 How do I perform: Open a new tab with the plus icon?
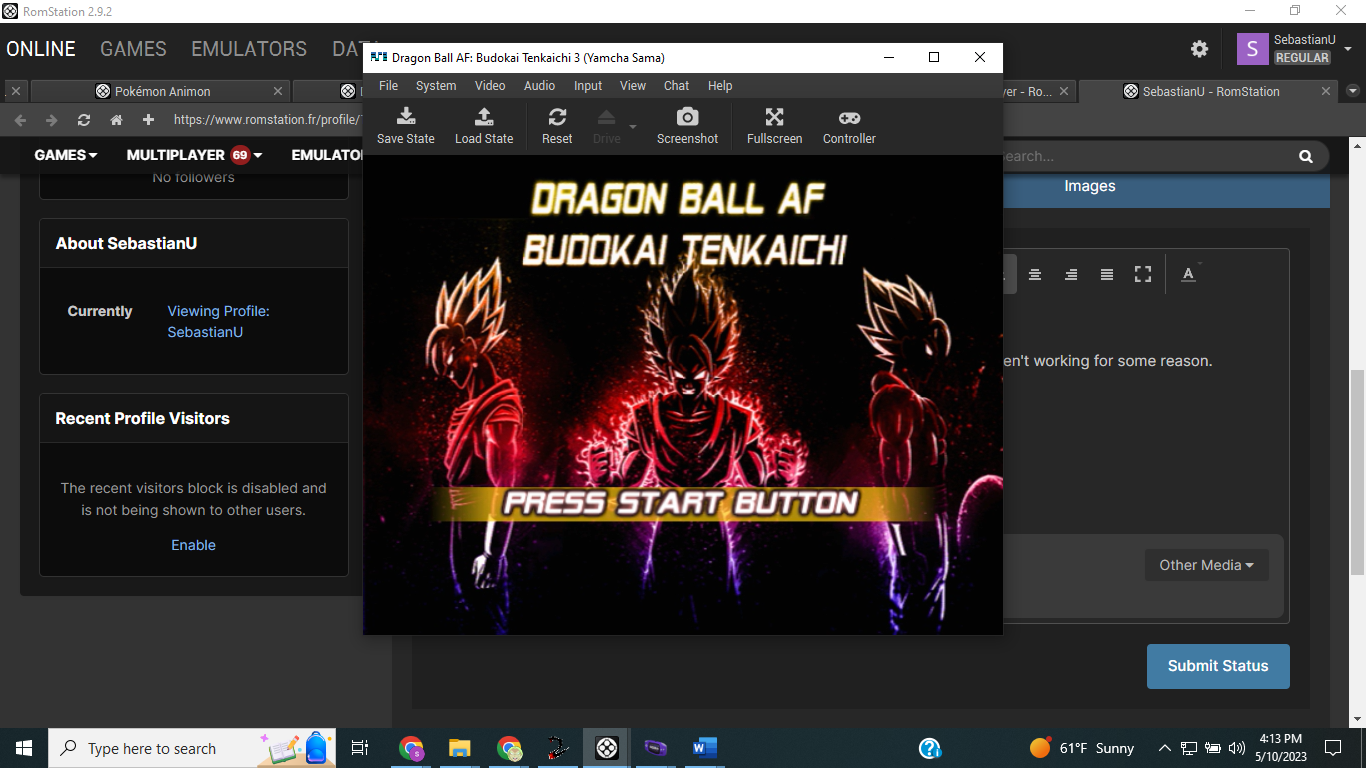(148, 120)
